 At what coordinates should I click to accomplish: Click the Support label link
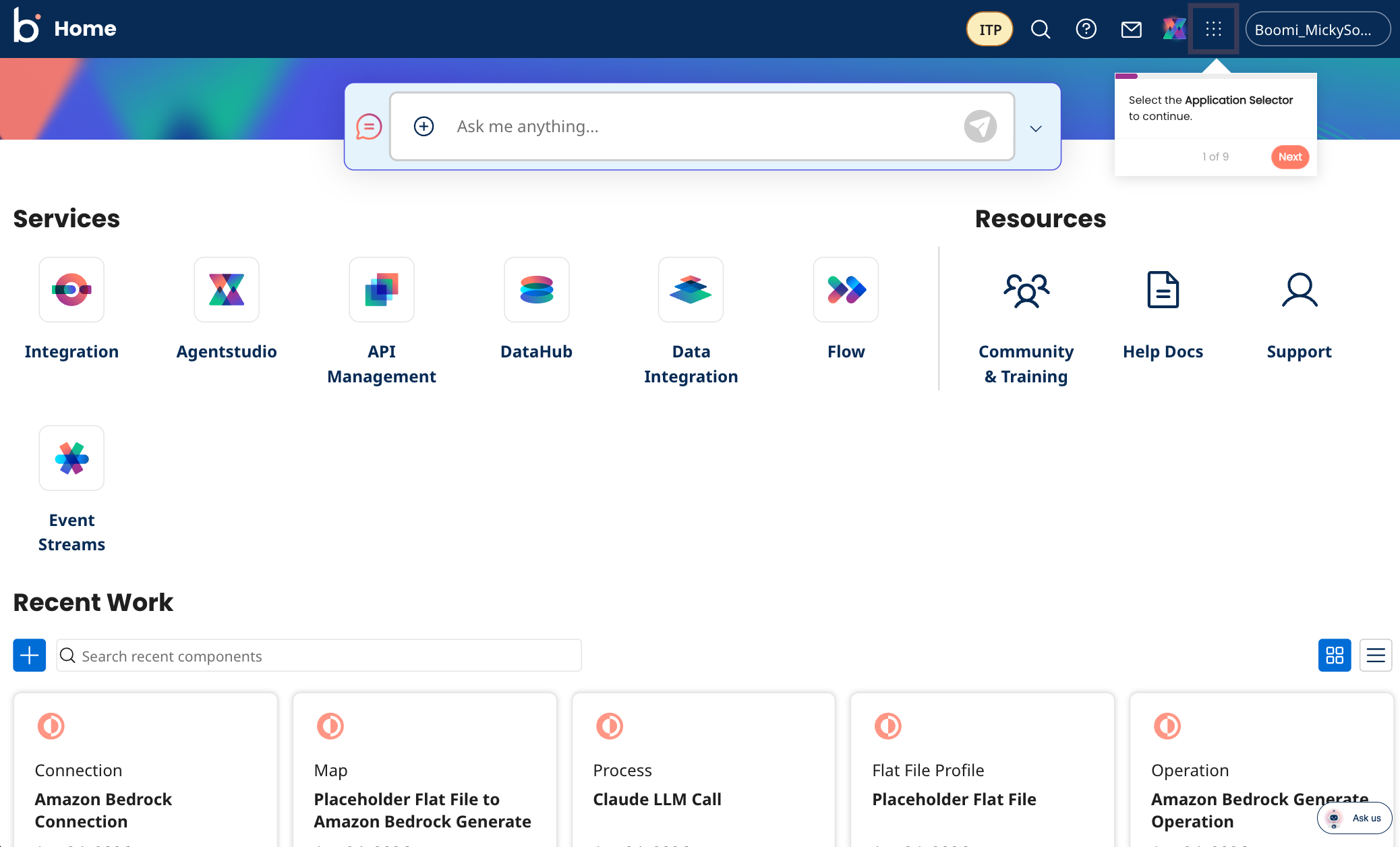[1300, 351]
